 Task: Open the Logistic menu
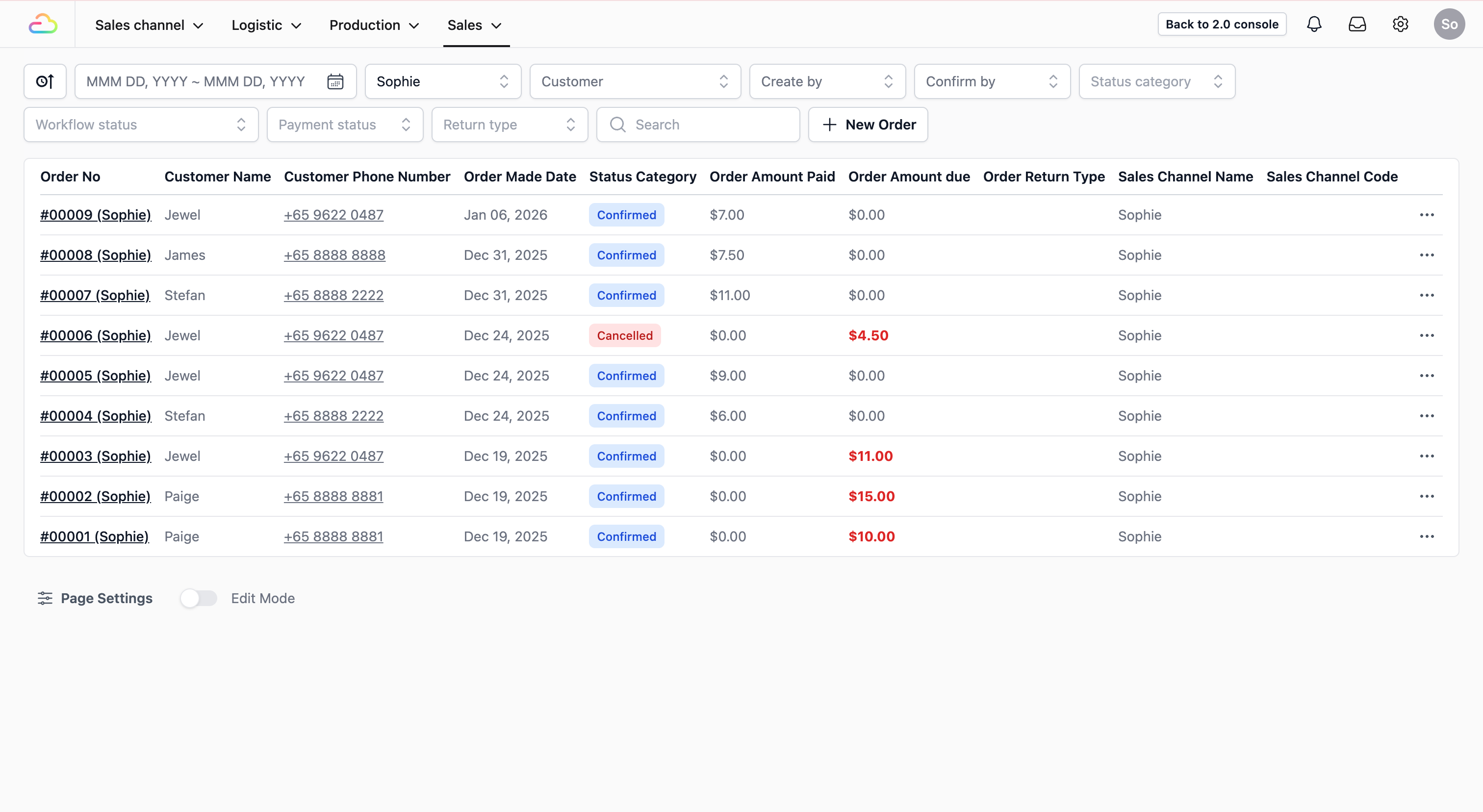click(266, 25)
